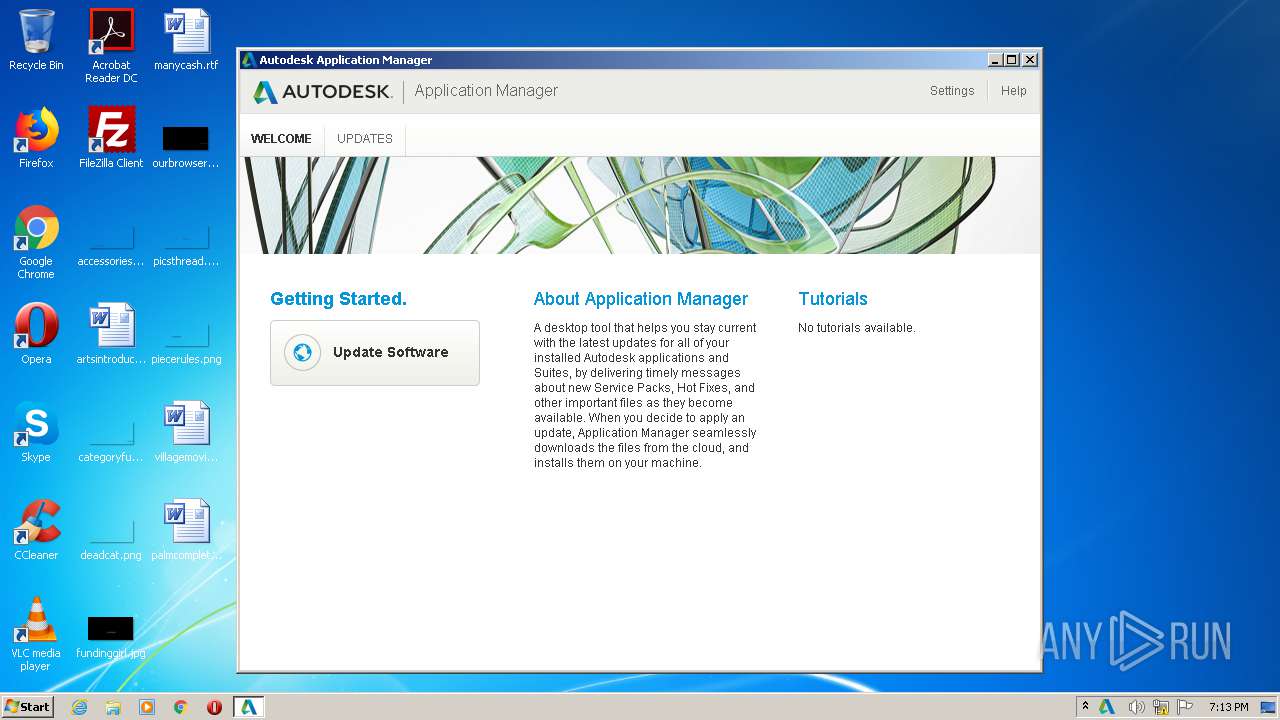Open the Windows Start menu
This screenshot has height=720, width=1280.
28,707
